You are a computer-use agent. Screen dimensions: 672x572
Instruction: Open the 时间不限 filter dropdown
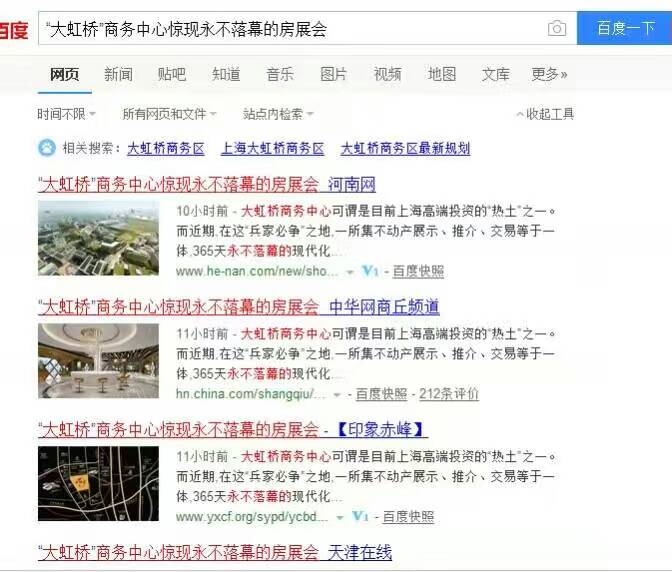pyautogui.click(x=66, y=114)
